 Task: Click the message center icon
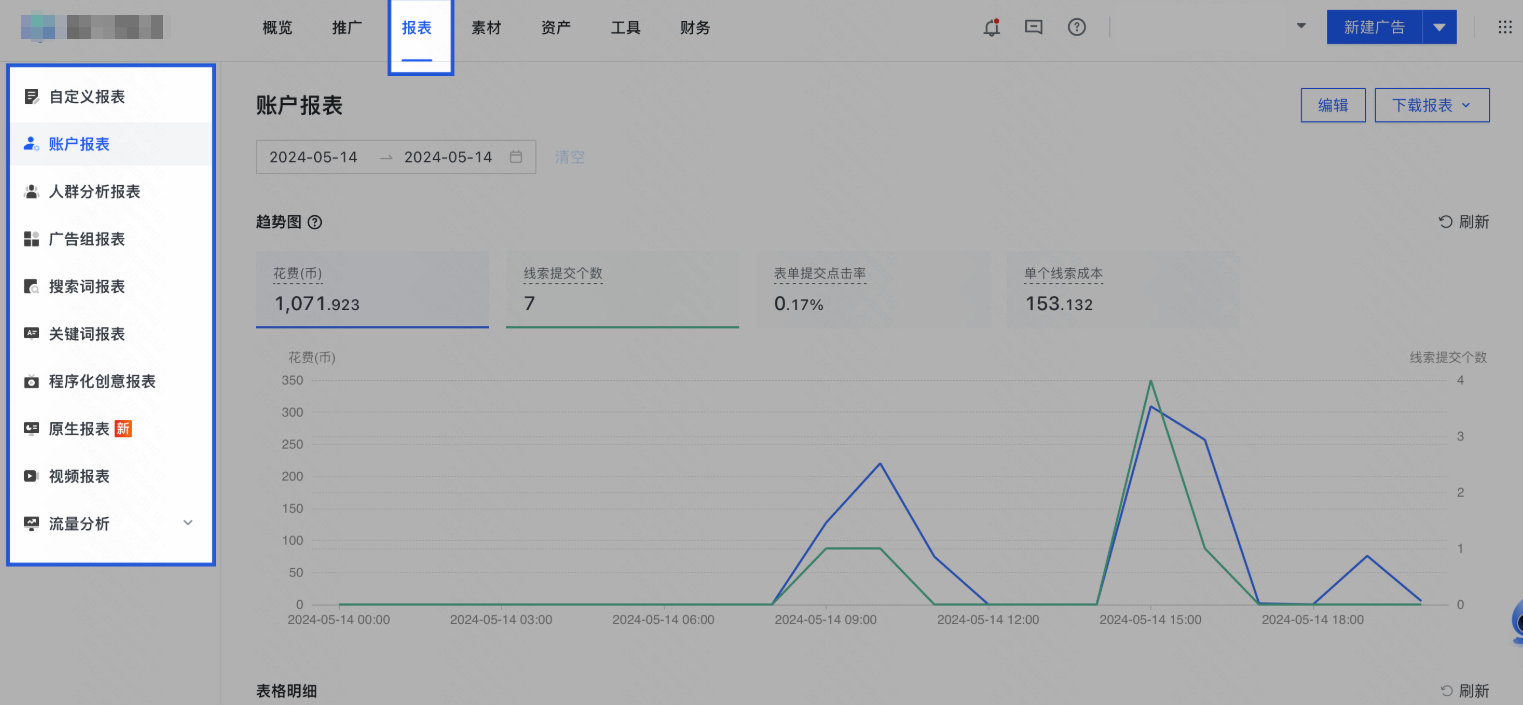[1033, 27]
